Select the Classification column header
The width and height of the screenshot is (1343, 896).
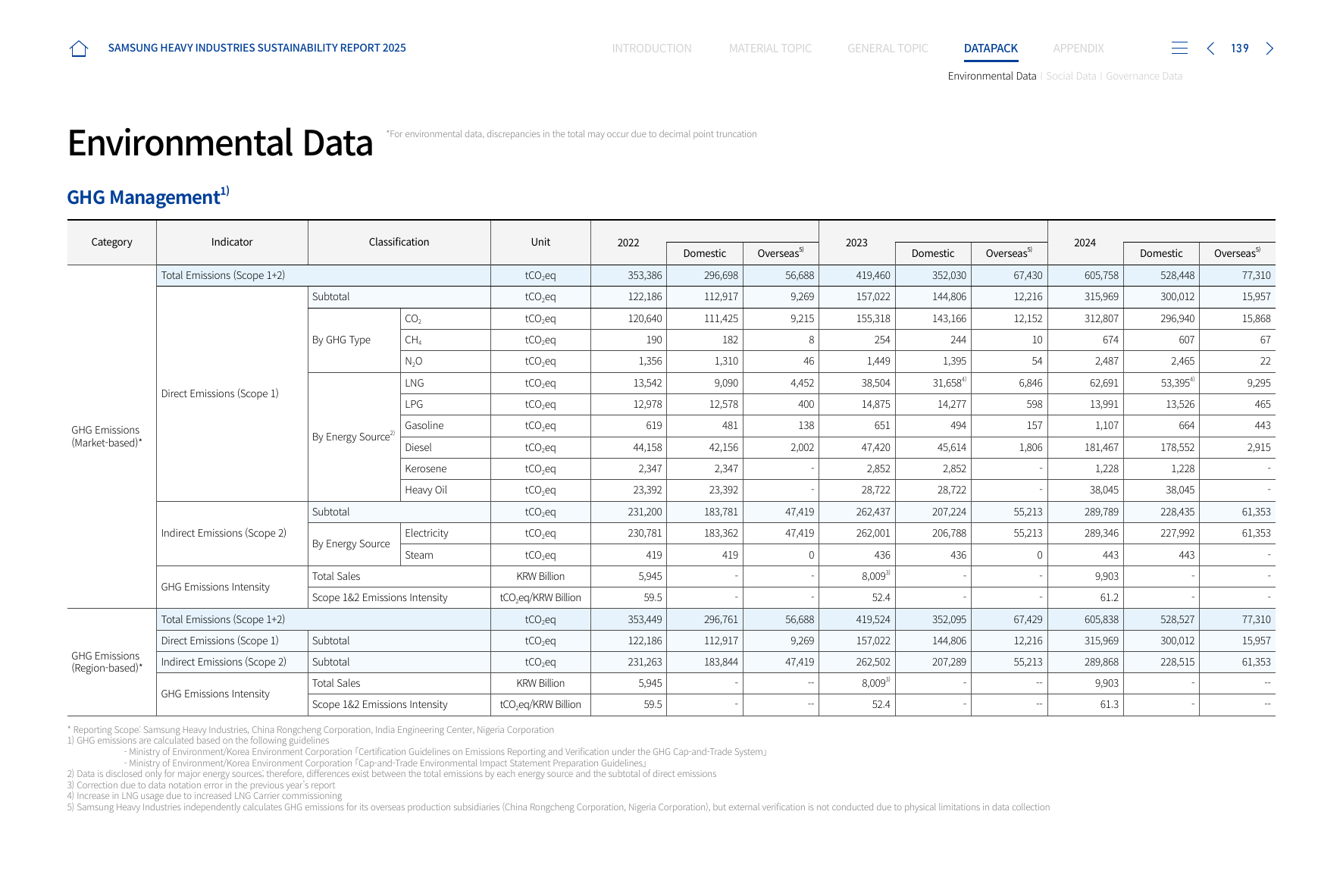coord(399,242)
